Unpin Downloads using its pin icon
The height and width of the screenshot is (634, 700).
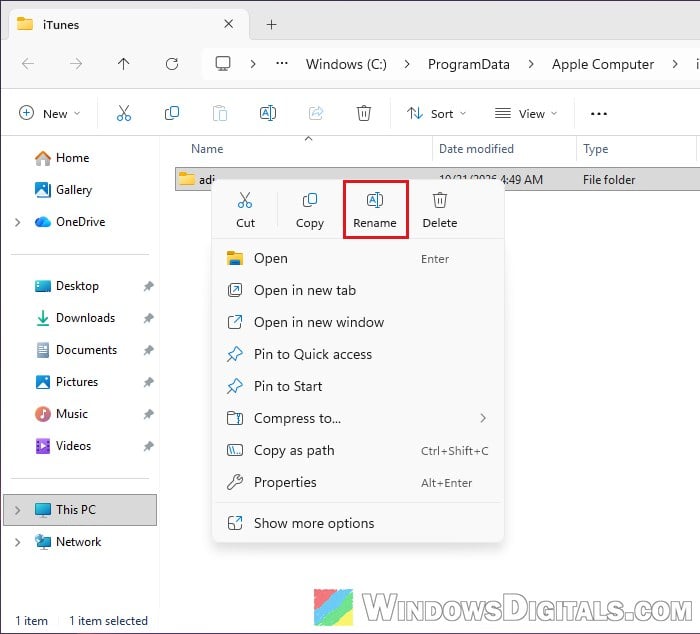click(148, 318)
